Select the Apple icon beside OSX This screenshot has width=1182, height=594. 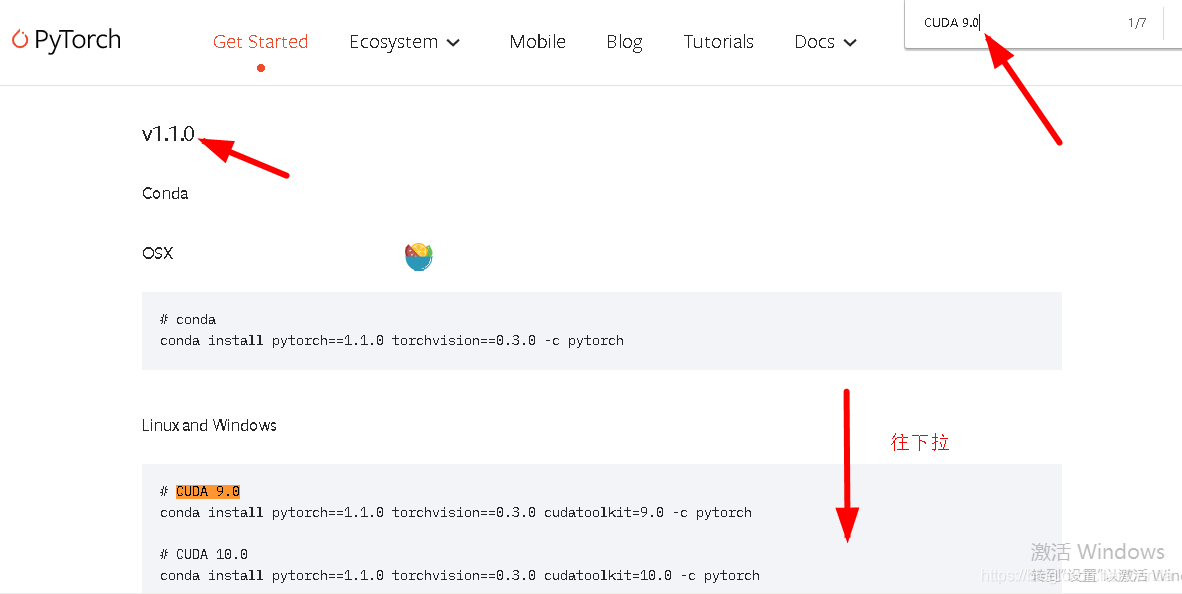tap(418, 256)
